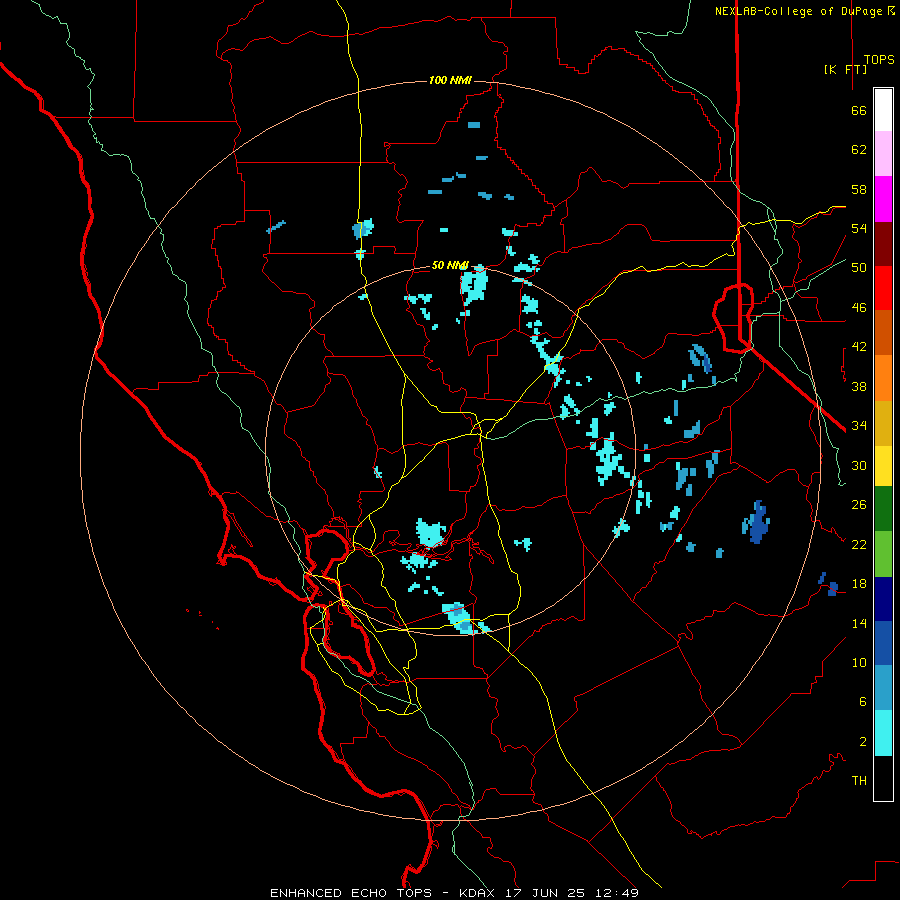Click the "38" legend value
Viewport: 900px width, 900px height.
(x=859, y=386)
